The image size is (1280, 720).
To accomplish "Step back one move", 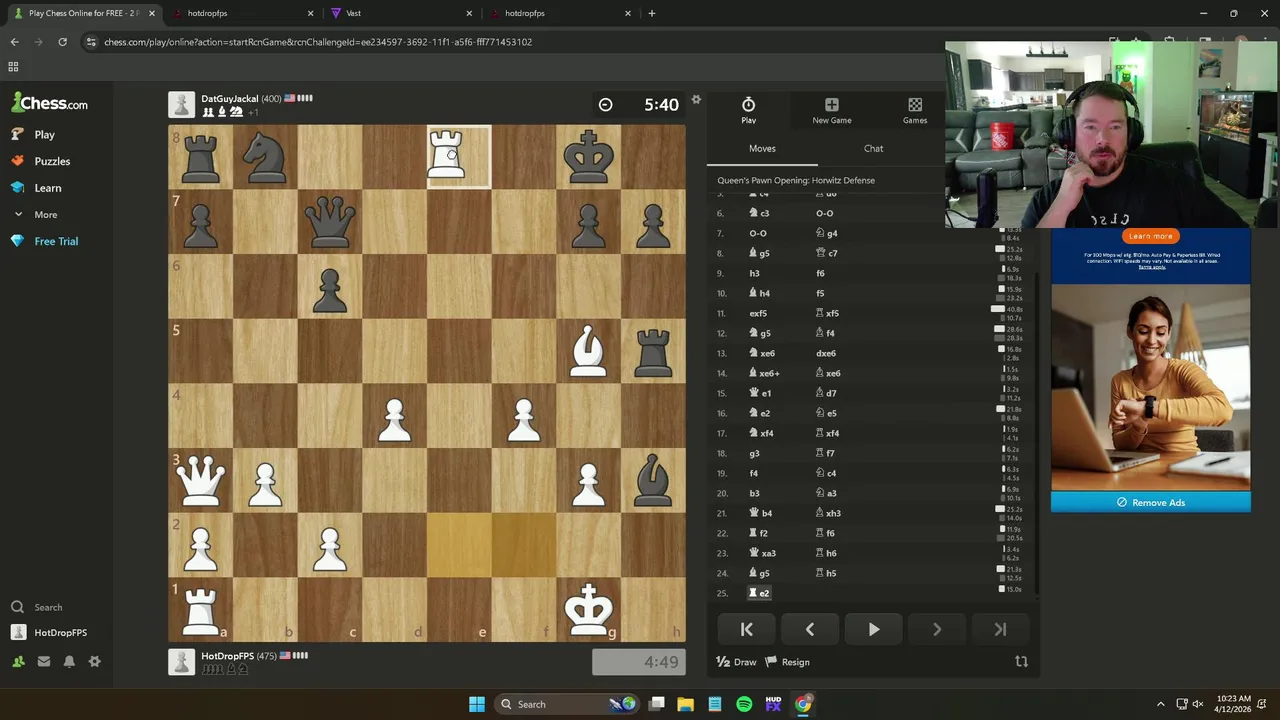I will point(810,629).
